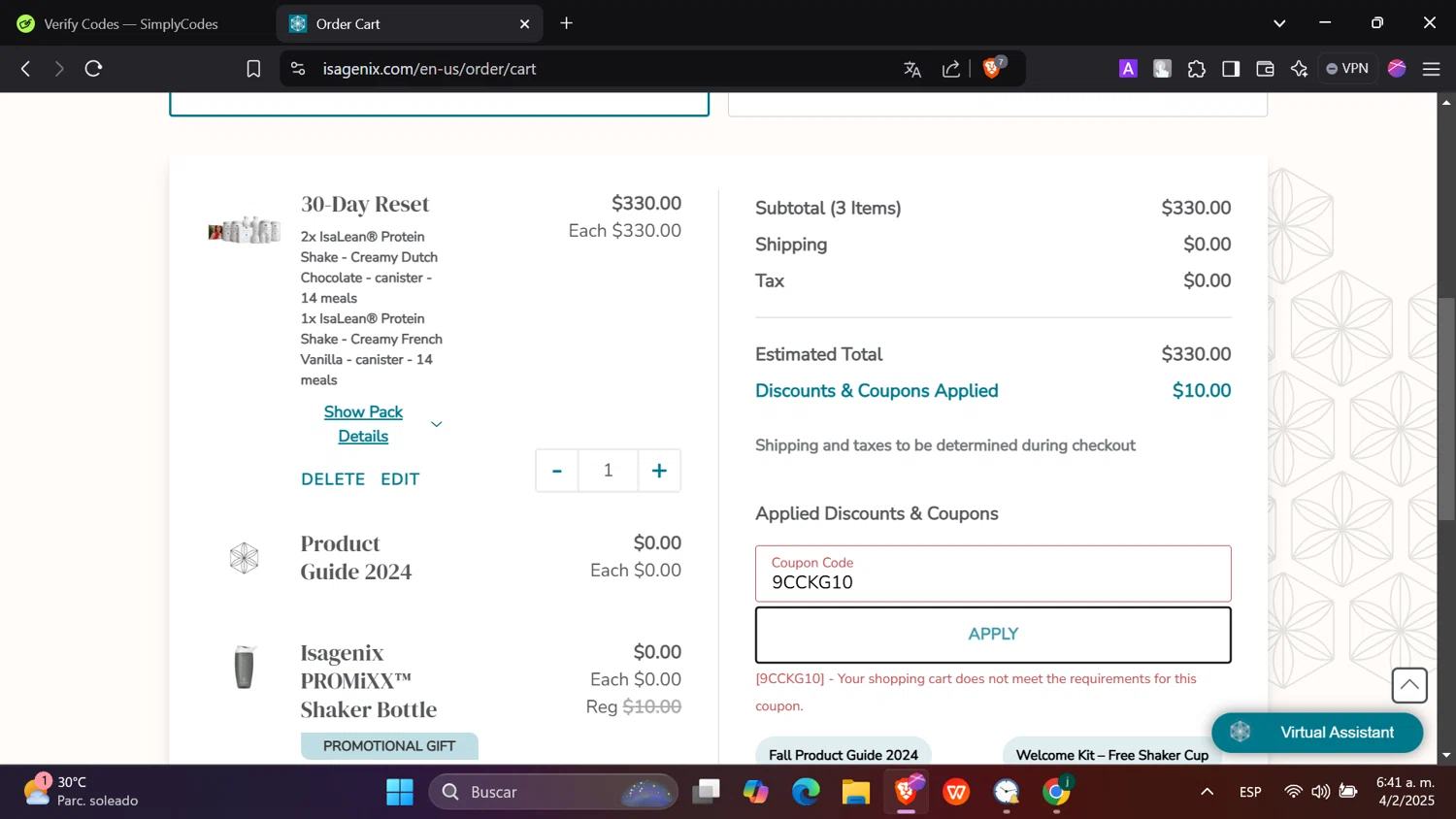Click the taskbar Buscar search box

coord(553,793)
